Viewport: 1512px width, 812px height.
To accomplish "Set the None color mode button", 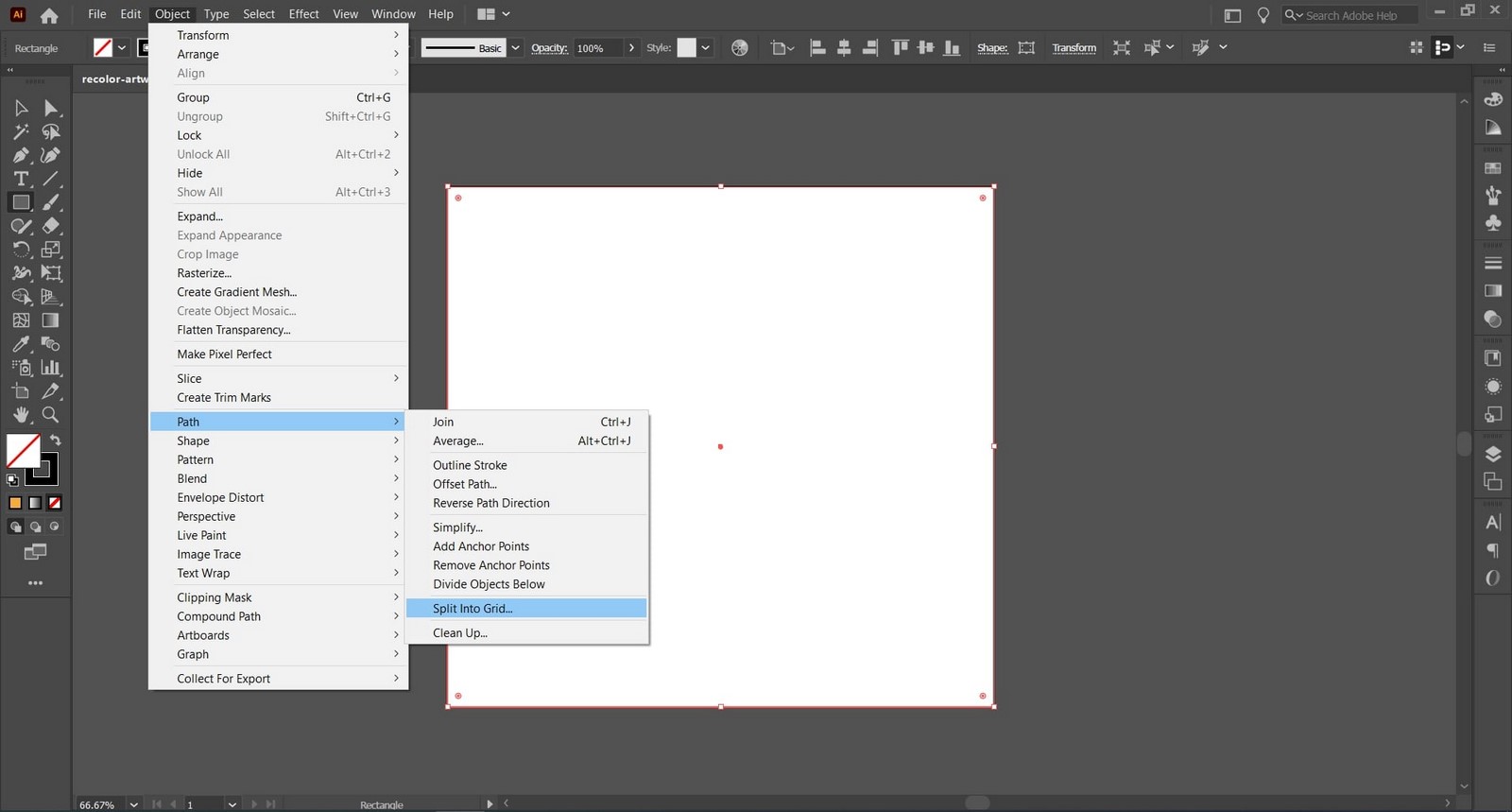I will (55, 503).
